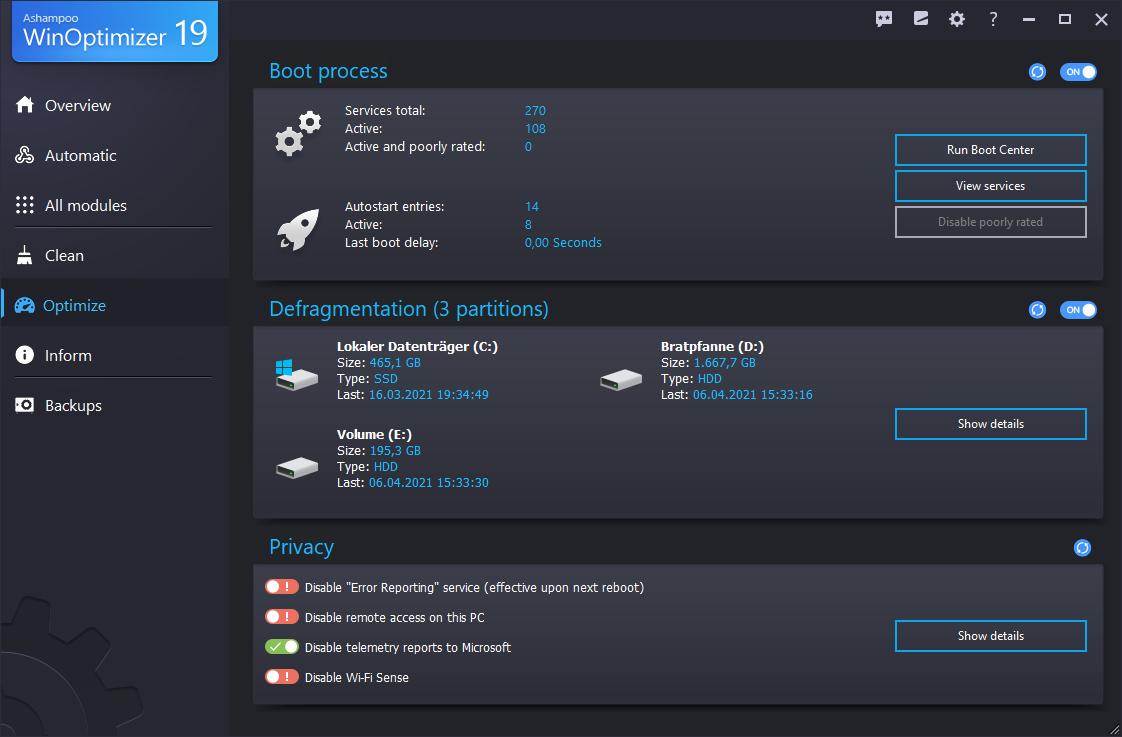
Task: Turn off the Boot process toggle
Action: [1078, 71]
